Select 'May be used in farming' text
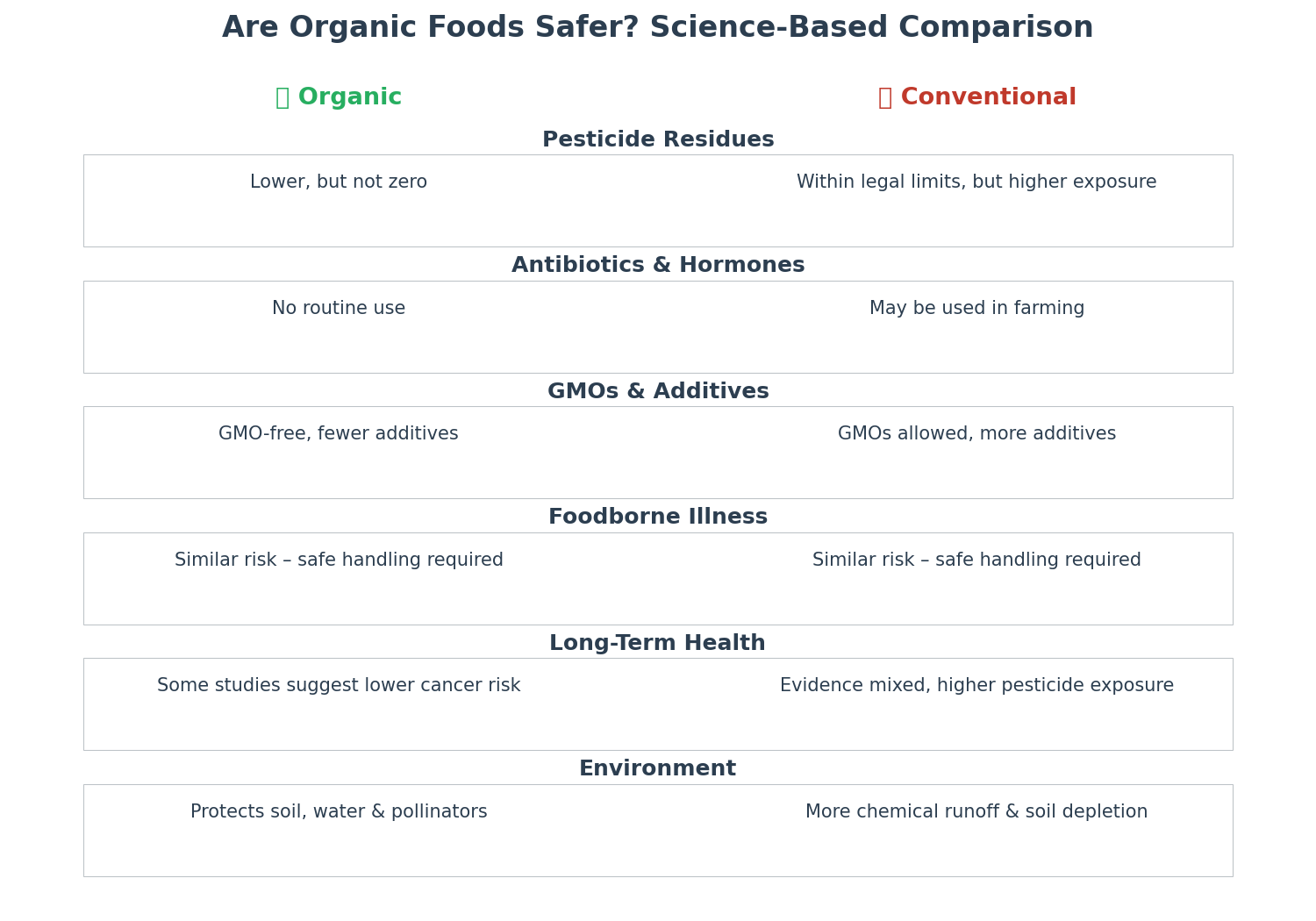 click(976, 309)
